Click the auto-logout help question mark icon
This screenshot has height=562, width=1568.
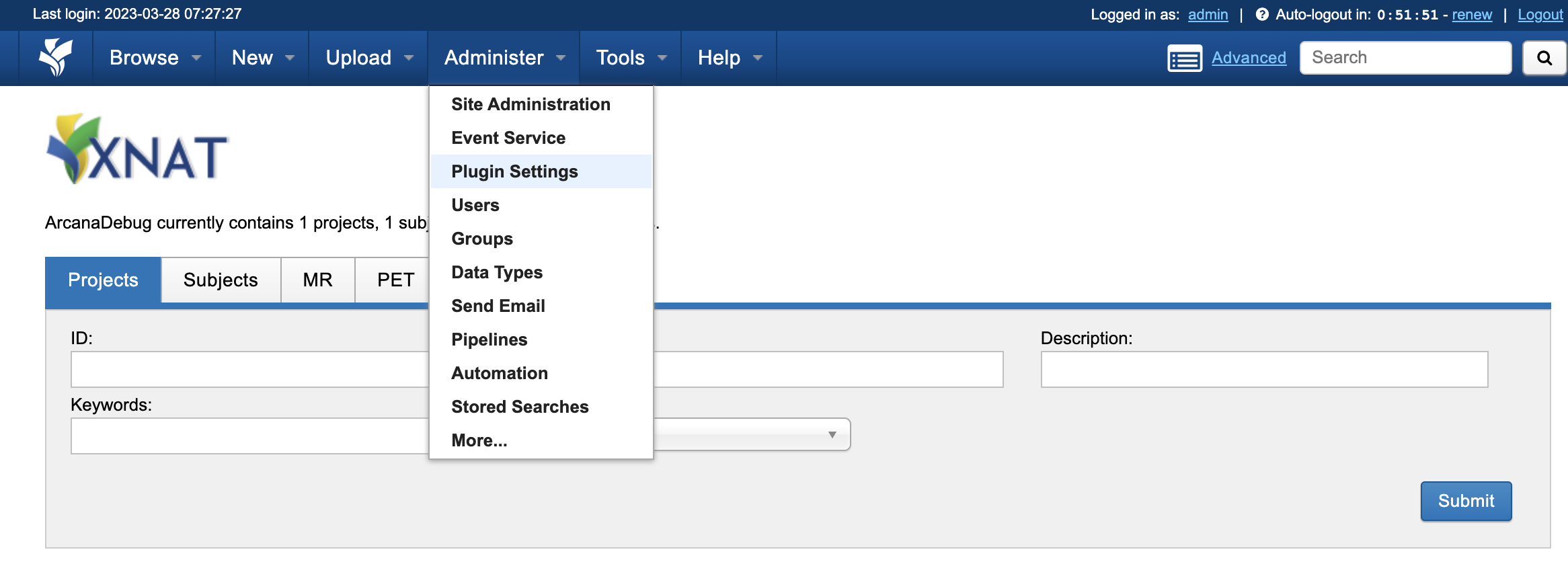coord(1262,14)
